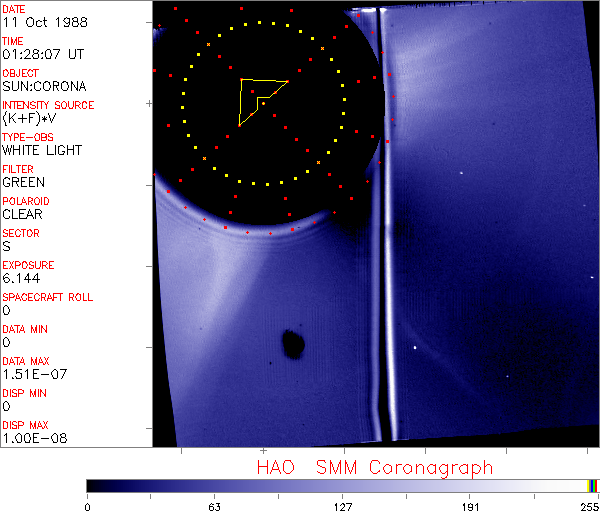Click the 63 tick label under the color bar

tap(214, 506)
